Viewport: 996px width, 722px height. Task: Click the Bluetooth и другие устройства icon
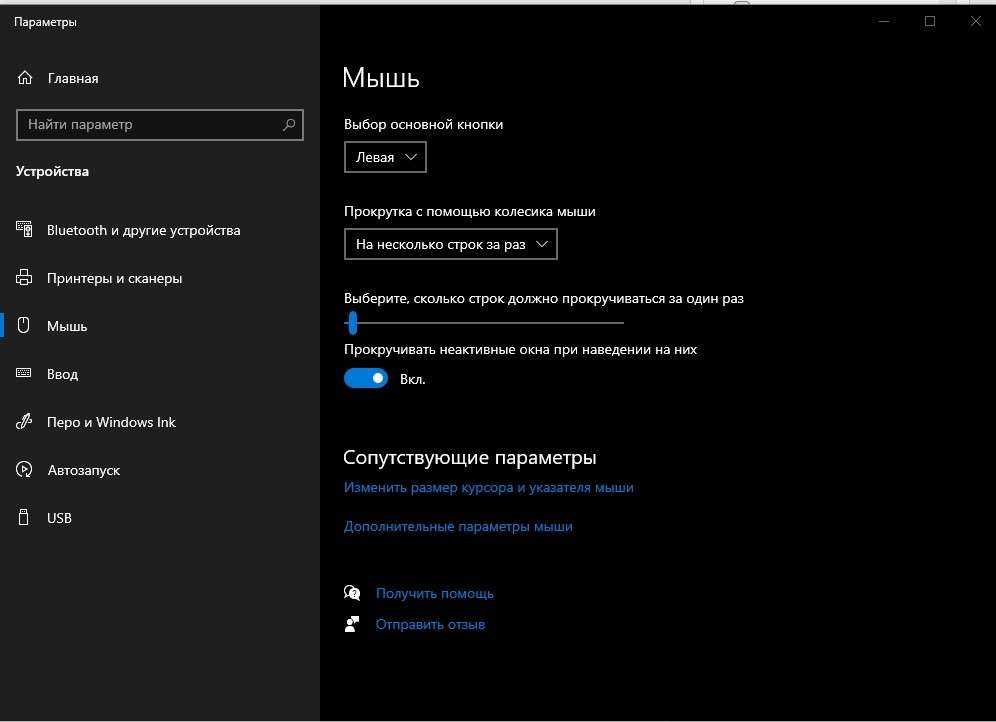pyautogui.click(x=25, y=230)
